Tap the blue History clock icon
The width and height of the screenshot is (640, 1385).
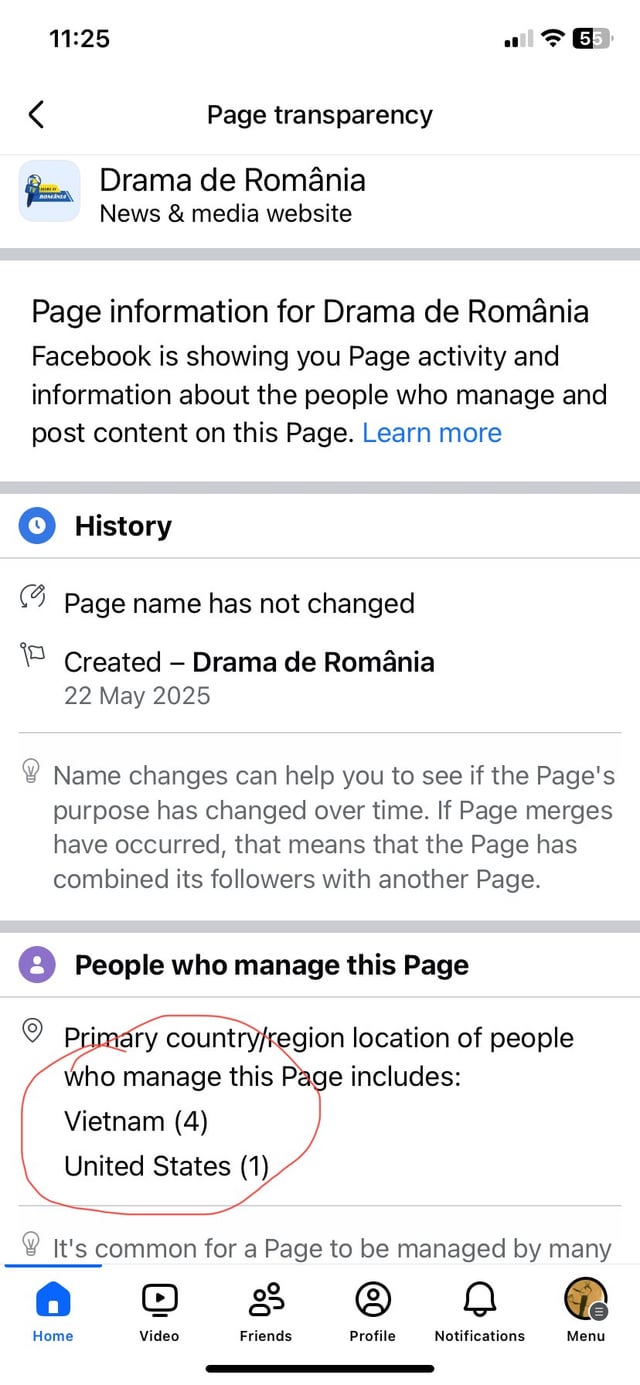(38, 525)
